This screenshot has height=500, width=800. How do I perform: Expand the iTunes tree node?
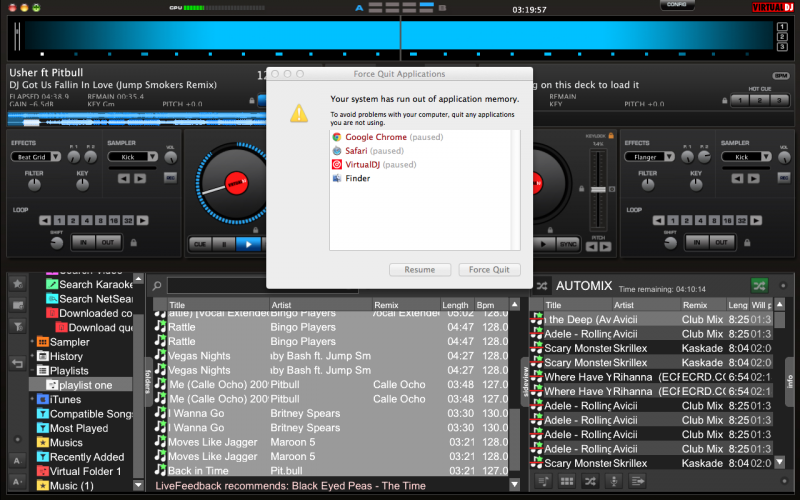pos(32,399)
